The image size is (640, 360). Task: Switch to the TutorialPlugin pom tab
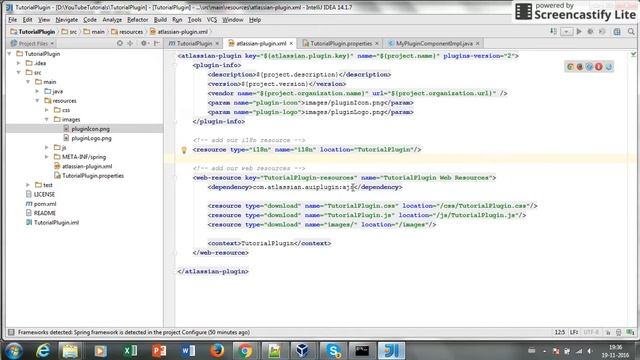[x=194, y=43]
